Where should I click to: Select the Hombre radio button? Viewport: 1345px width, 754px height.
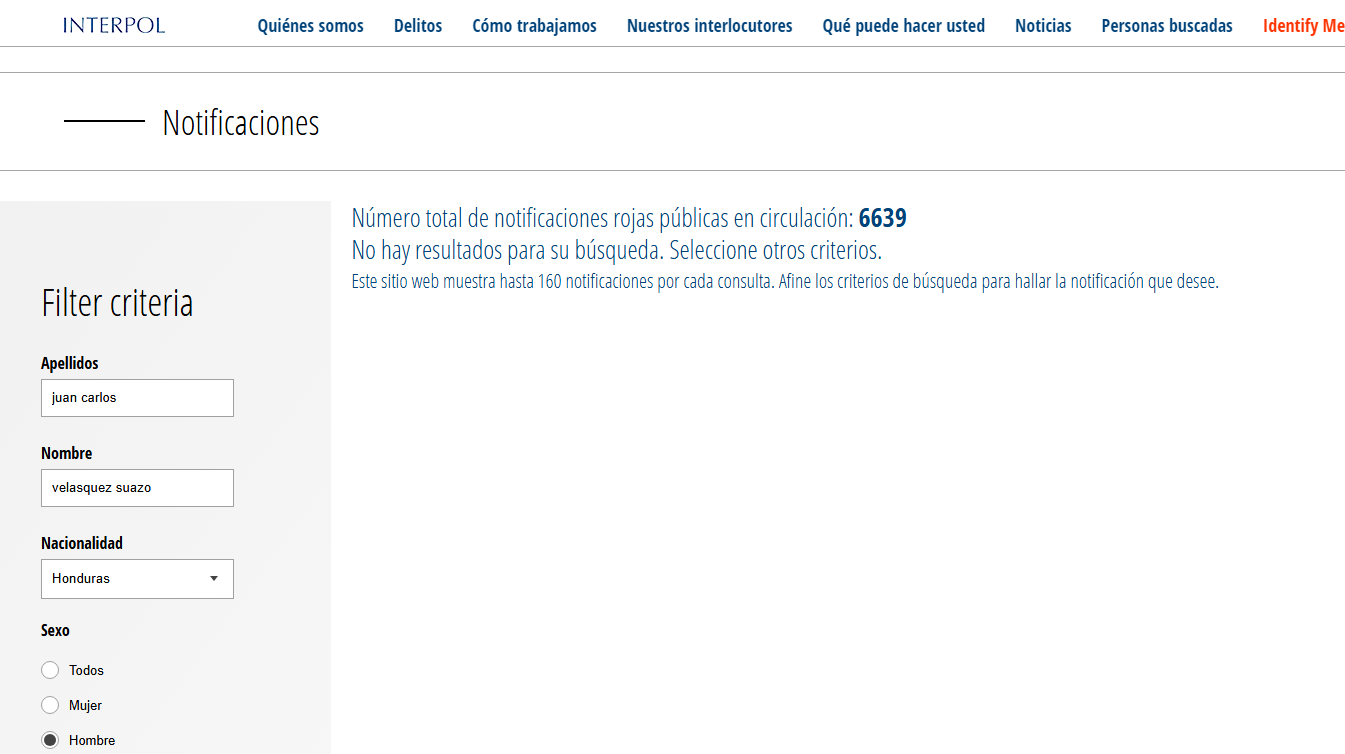(50, 740)
